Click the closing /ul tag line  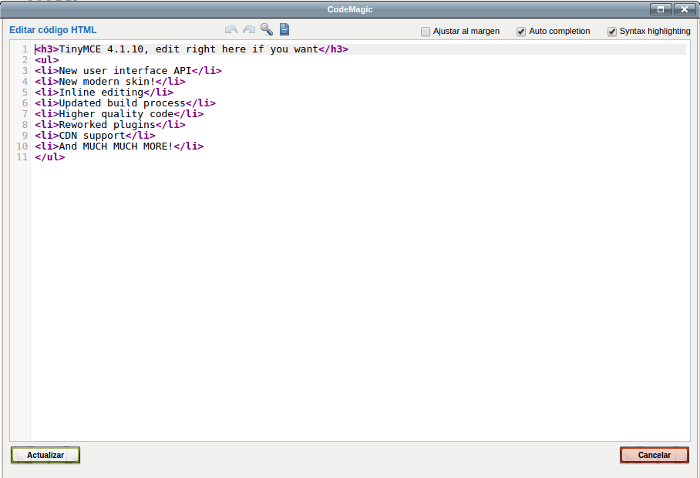click(50, 157)
